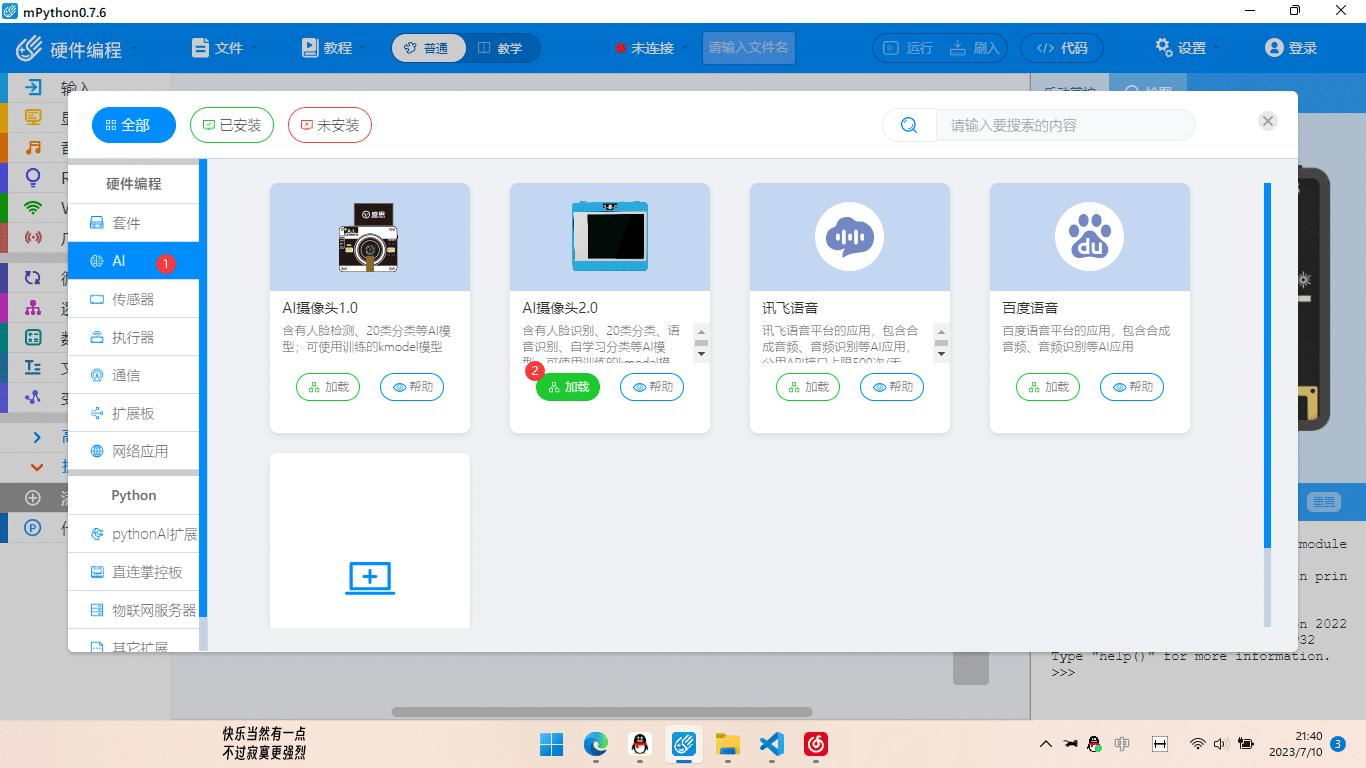
Task: Open the 套件 (kits) category
Action: pyautogui.click(x=133, y=222)
